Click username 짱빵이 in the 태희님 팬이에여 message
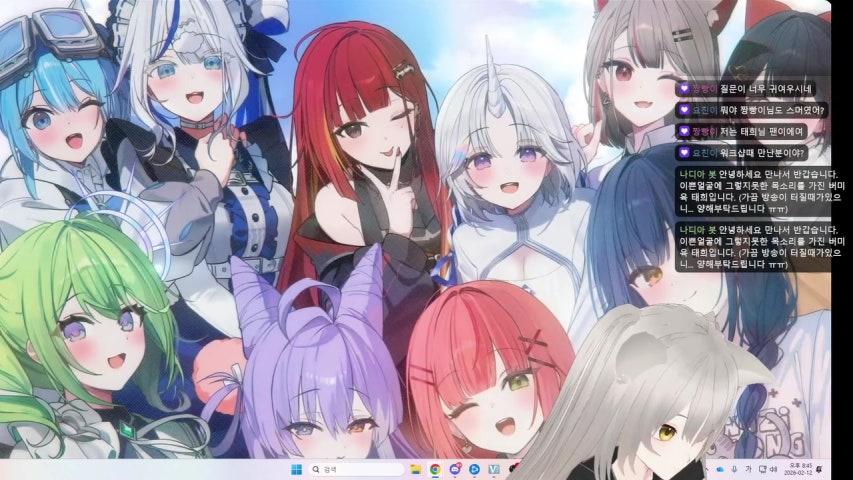 703,131
